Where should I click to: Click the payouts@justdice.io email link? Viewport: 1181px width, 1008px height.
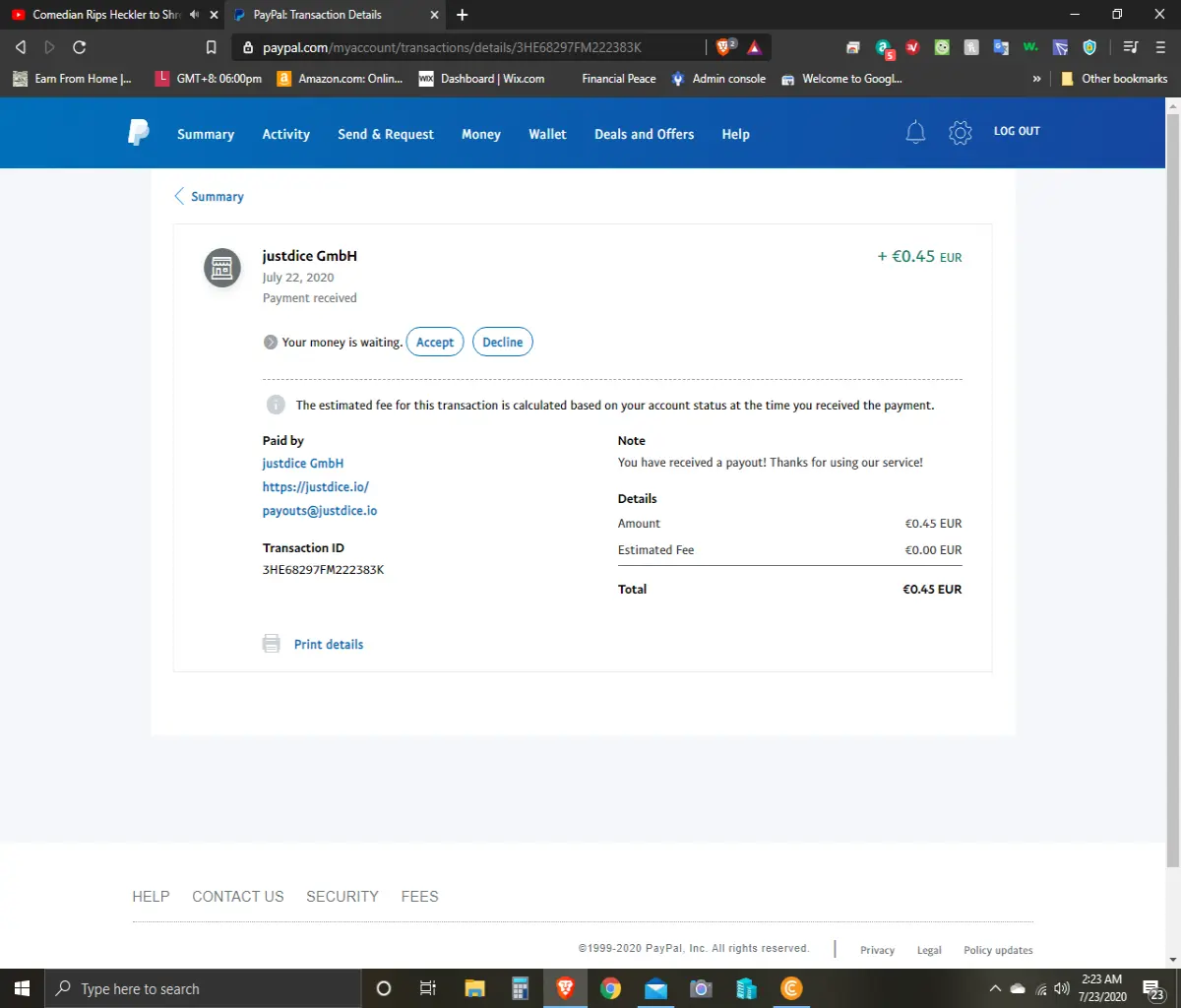click(320, 511)
